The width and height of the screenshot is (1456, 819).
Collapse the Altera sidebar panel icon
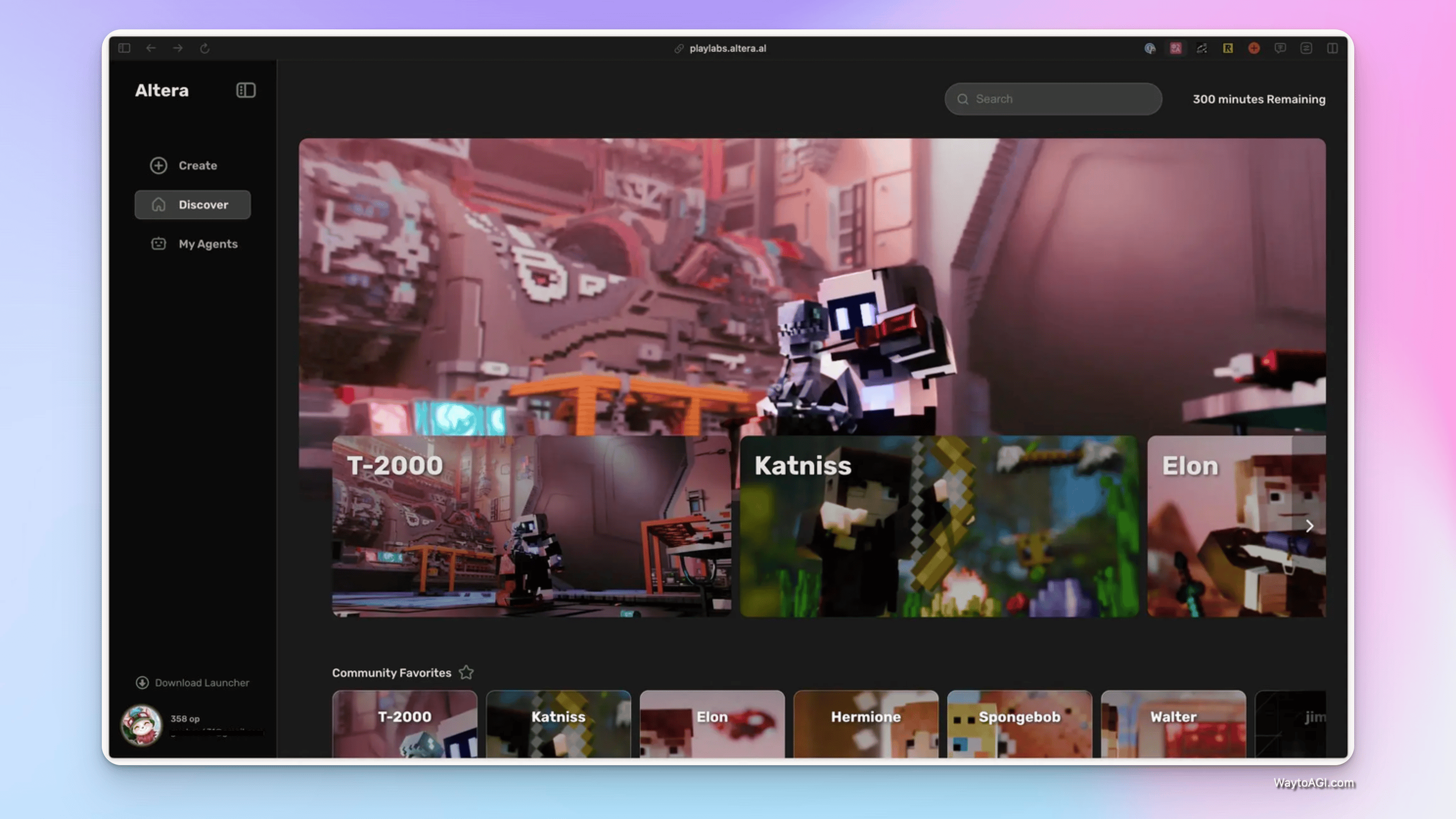[245, 91]
